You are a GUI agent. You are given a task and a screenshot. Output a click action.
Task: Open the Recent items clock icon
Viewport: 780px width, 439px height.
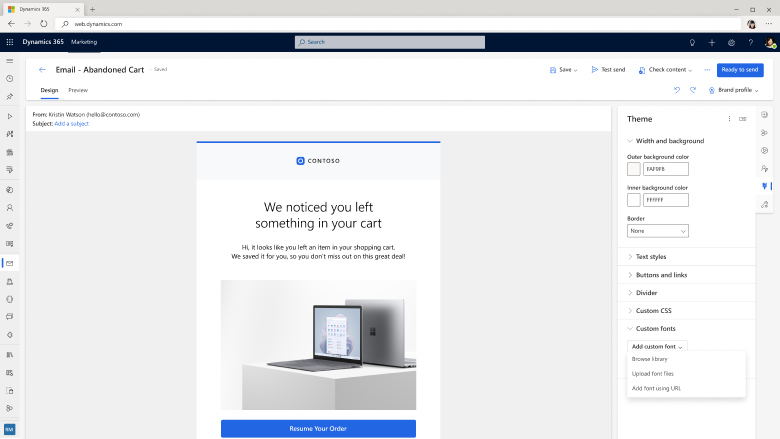[9, 79]
